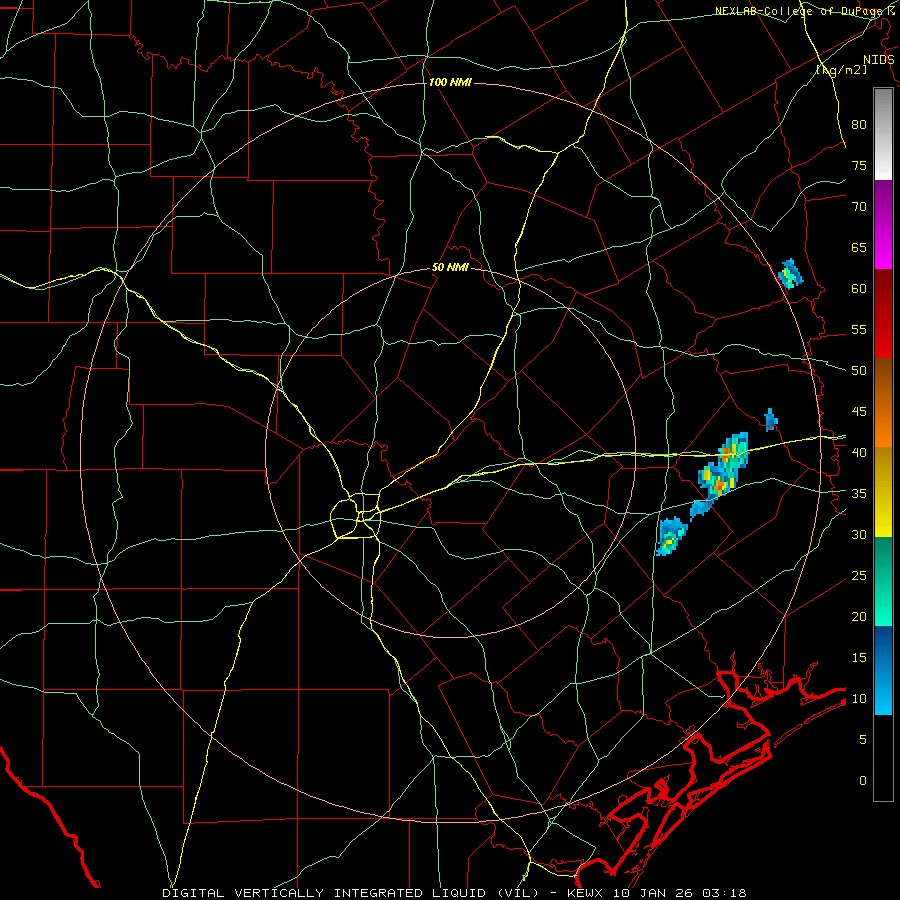Click the "NIDS" label above the scale
The height and width of the screenshot is (900, 900).
click(x=878, y=60)
